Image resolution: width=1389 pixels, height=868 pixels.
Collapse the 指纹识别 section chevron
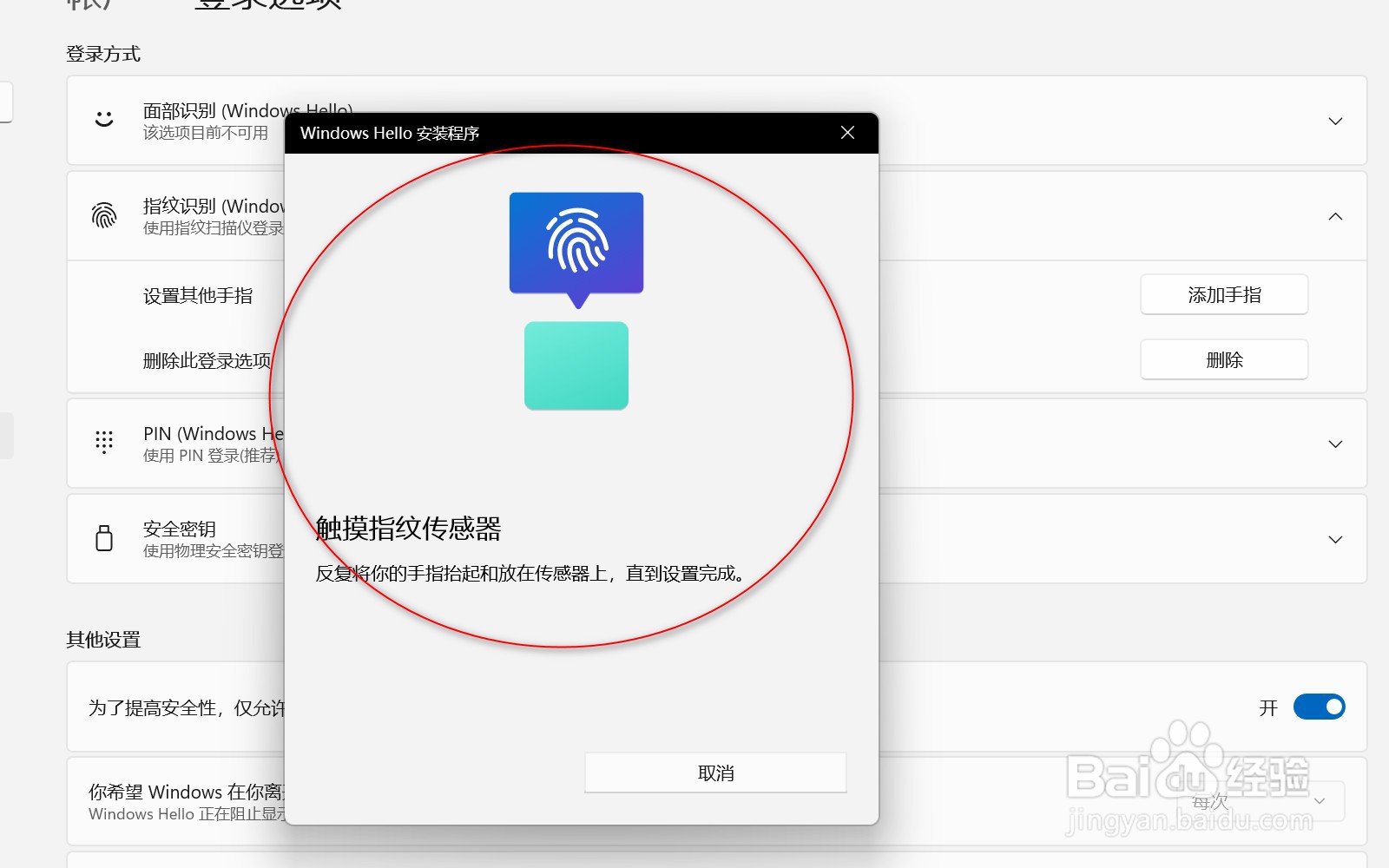tap(1336, 216)
